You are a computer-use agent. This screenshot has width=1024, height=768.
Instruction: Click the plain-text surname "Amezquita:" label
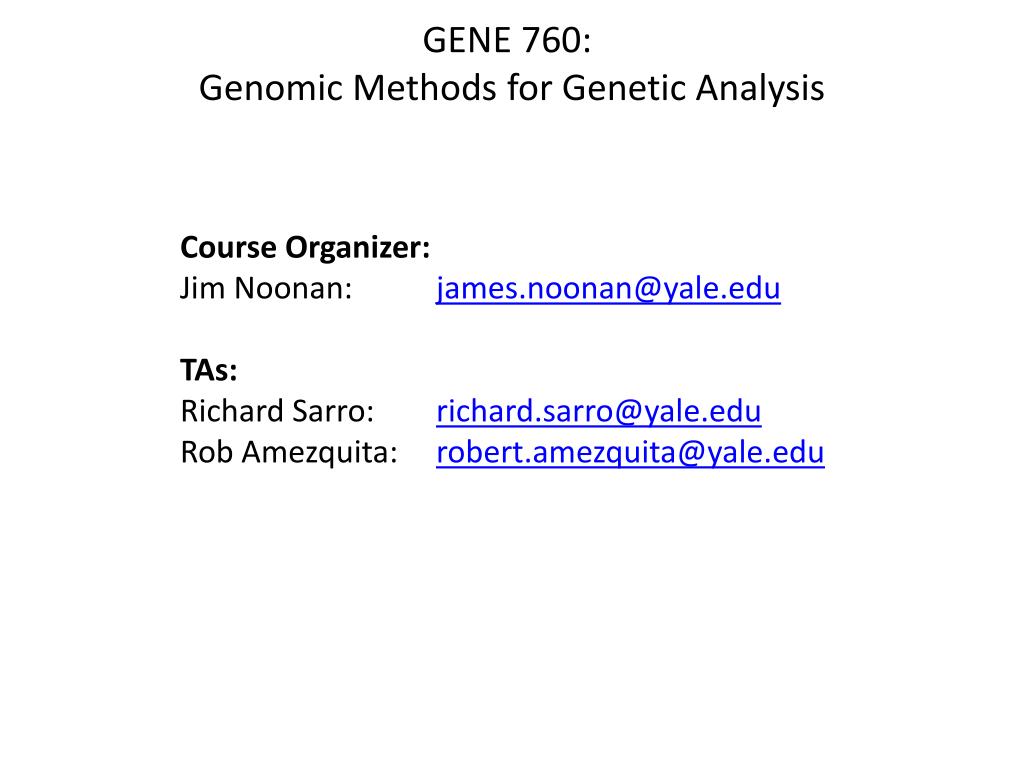click(x=320, y=454)
